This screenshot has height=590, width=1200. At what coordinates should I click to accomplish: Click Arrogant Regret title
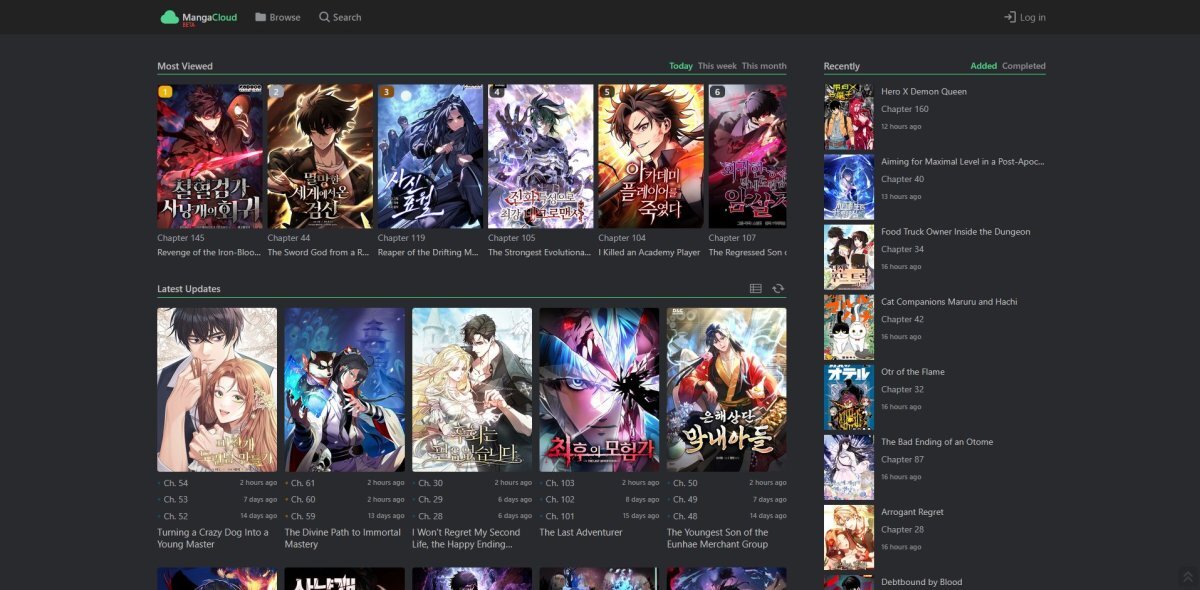(912, 511)
